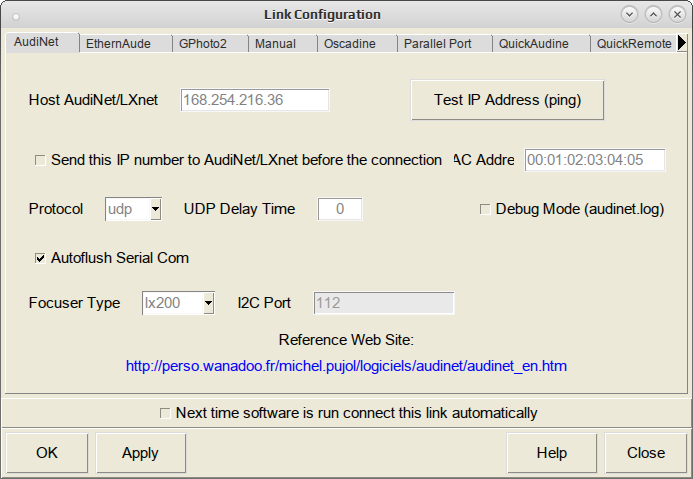Click the Reference Web Site label
Image resolution: width=693 pixels, height=479 pixels.
pos(346,340)
